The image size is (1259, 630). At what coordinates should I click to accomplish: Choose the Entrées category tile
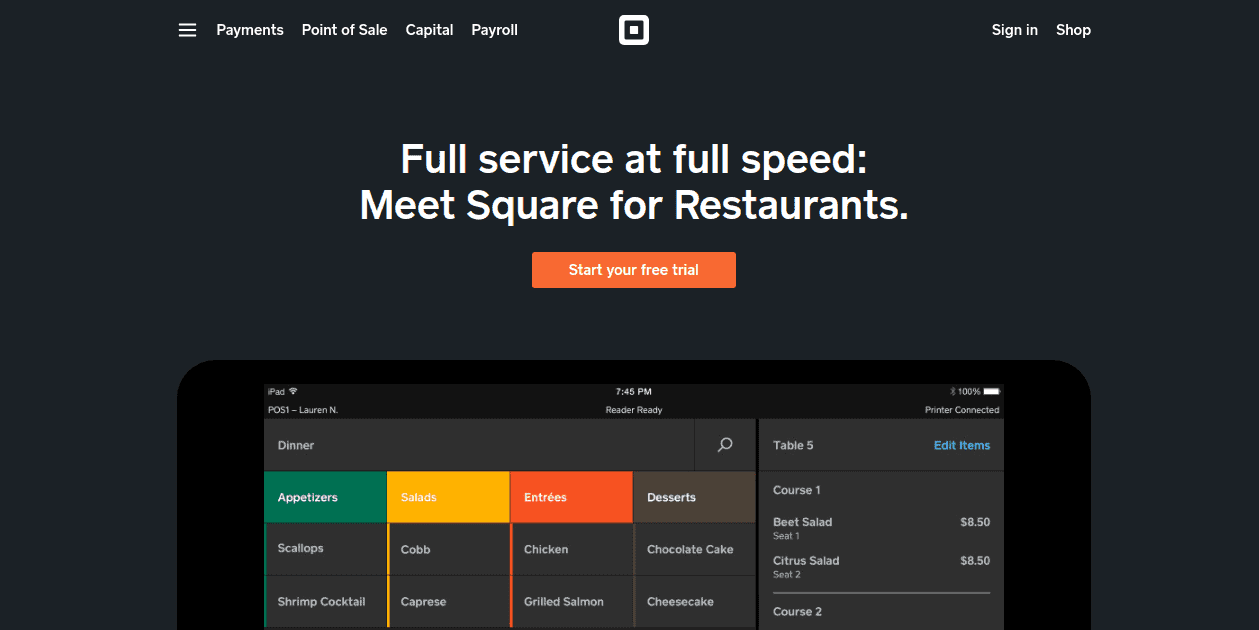tap(571, 497)
